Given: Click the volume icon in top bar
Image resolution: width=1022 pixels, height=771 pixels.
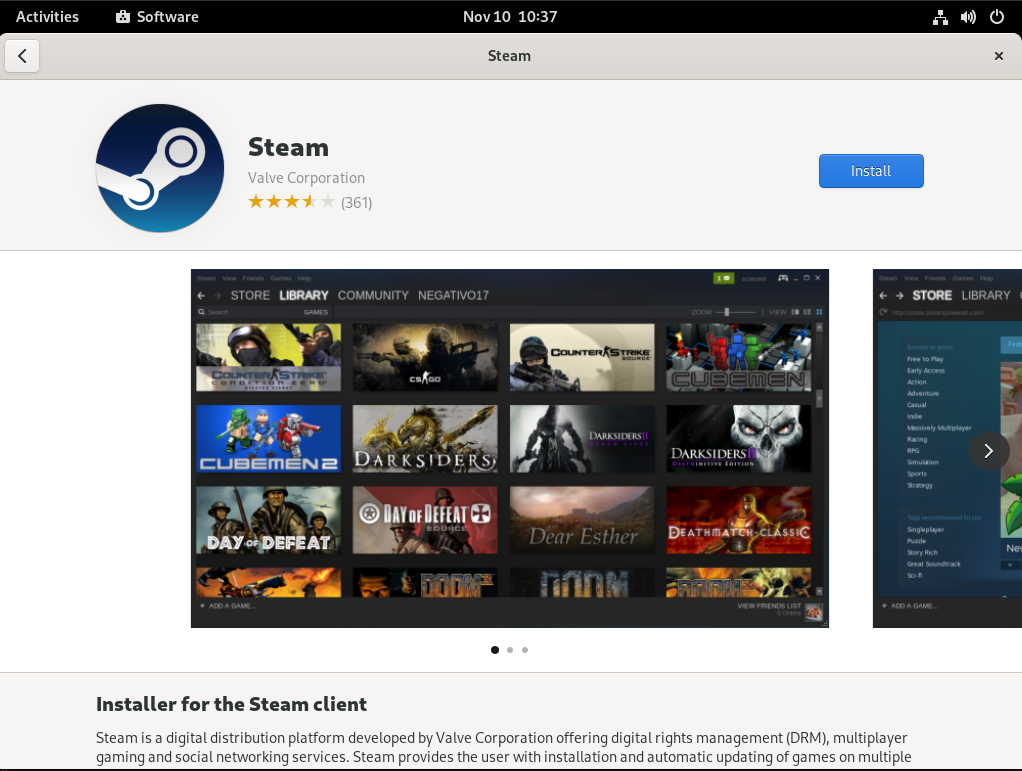Looking at the screenshot, I should tap(968, 18).
